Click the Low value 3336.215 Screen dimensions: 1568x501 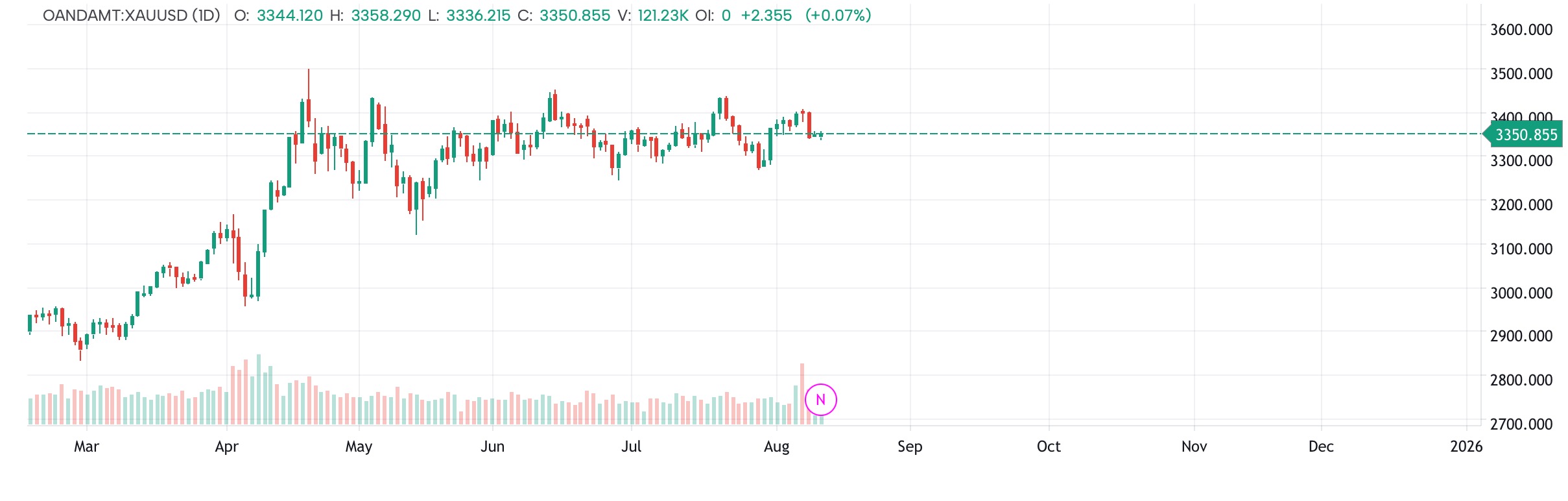pos(478,16)
